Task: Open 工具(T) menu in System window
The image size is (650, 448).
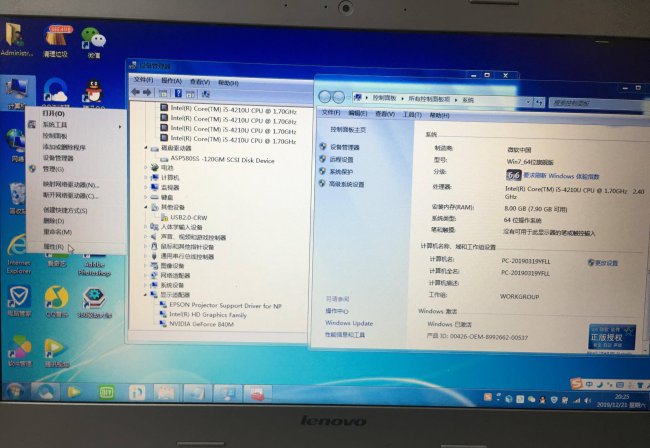Action: (412, 114)
